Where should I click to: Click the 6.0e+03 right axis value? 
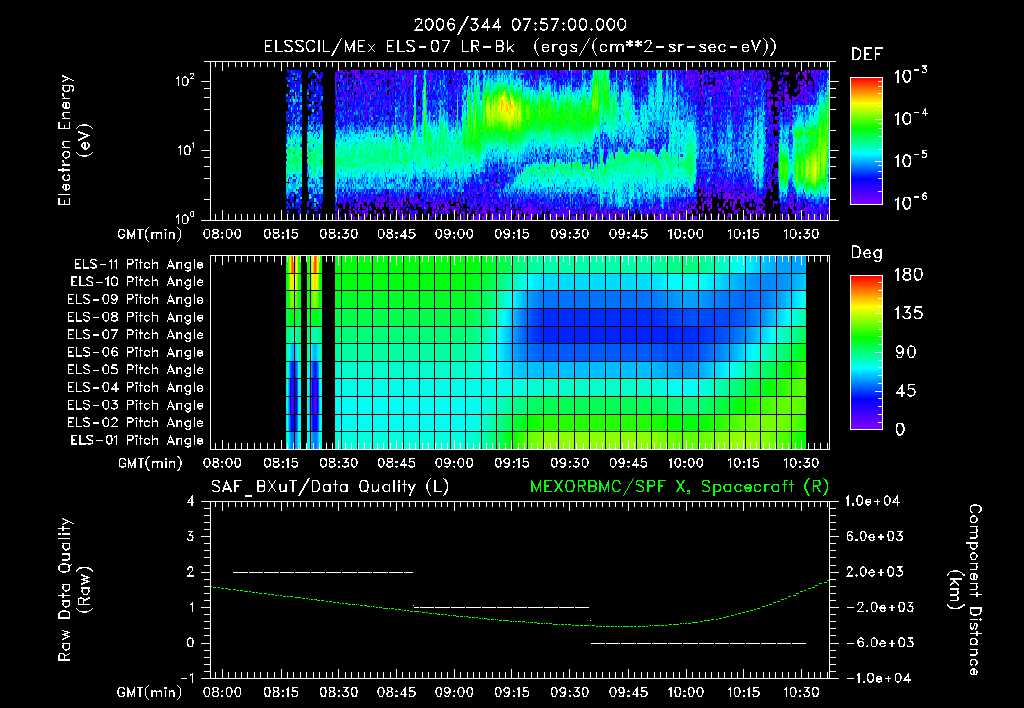click(875, 537)
